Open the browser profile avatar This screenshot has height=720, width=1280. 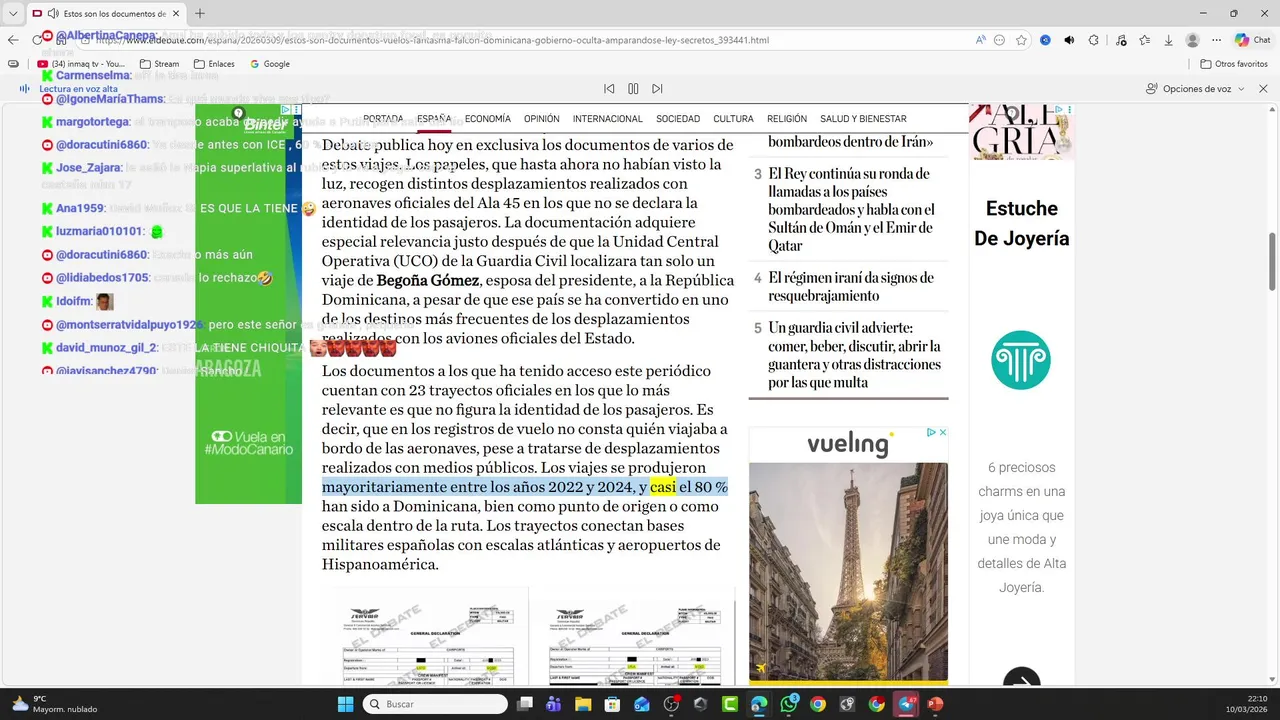point(1192,40)
